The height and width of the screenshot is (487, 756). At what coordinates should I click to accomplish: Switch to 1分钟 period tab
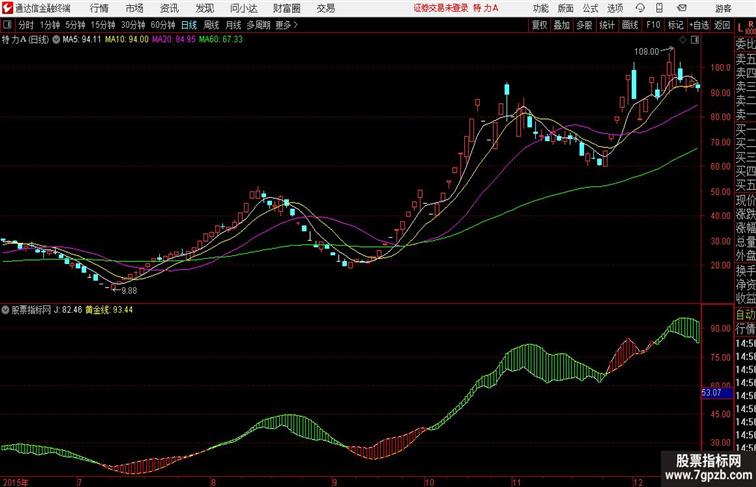[50, 25]
